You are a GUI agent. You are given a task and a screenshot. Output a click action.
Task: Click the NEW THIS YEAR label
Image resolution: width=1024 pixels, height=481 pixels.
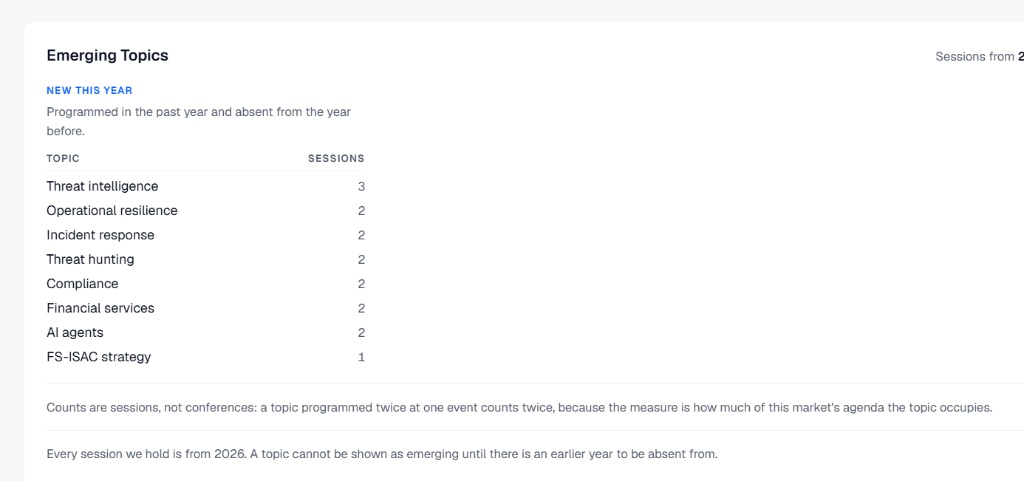(x=89, y=91)
